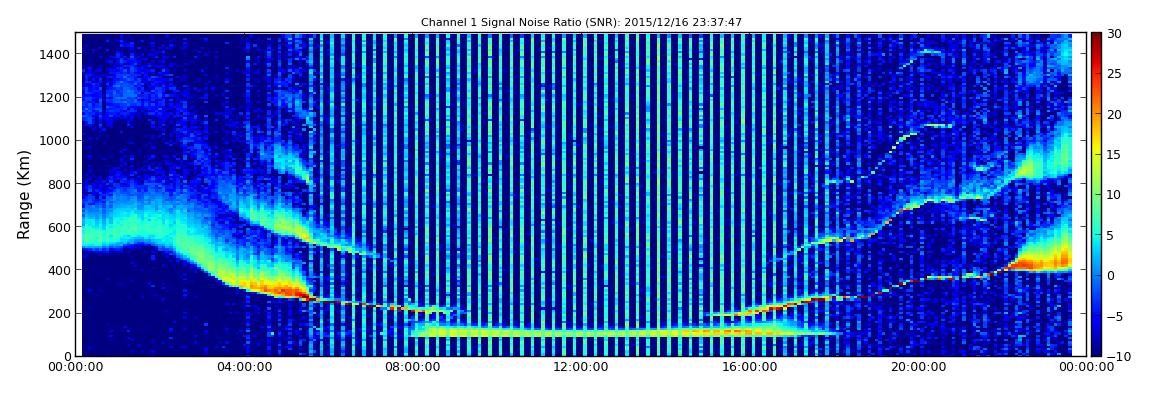Click the 600 range tick label
The image size is (1150, 407).
point(59,227)
